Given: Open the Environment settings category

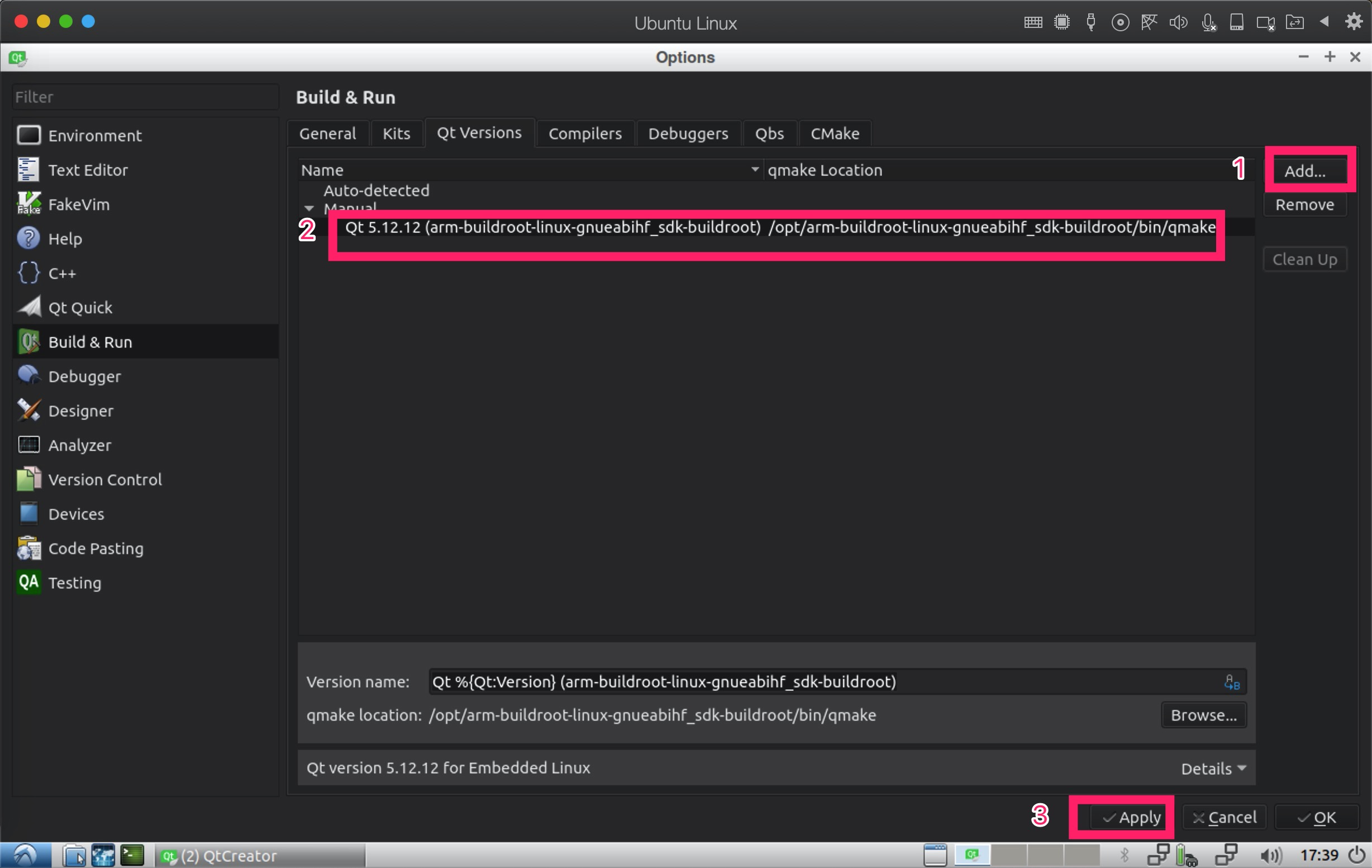Looking at the screenshot, I should pyautogui.click(x=145, y=136).
